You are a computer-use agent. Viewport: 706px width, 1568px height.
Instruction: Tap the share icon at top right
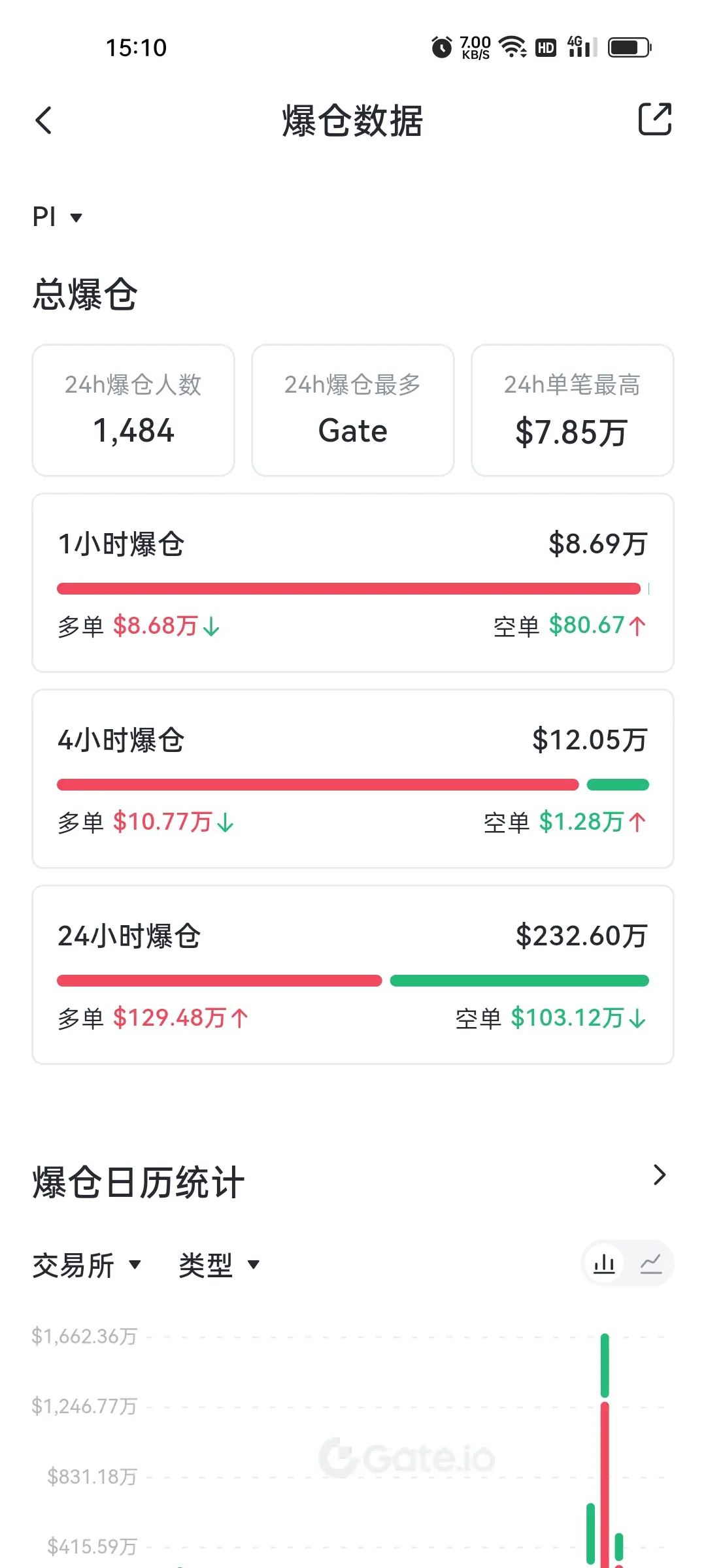tap(654, 120)
